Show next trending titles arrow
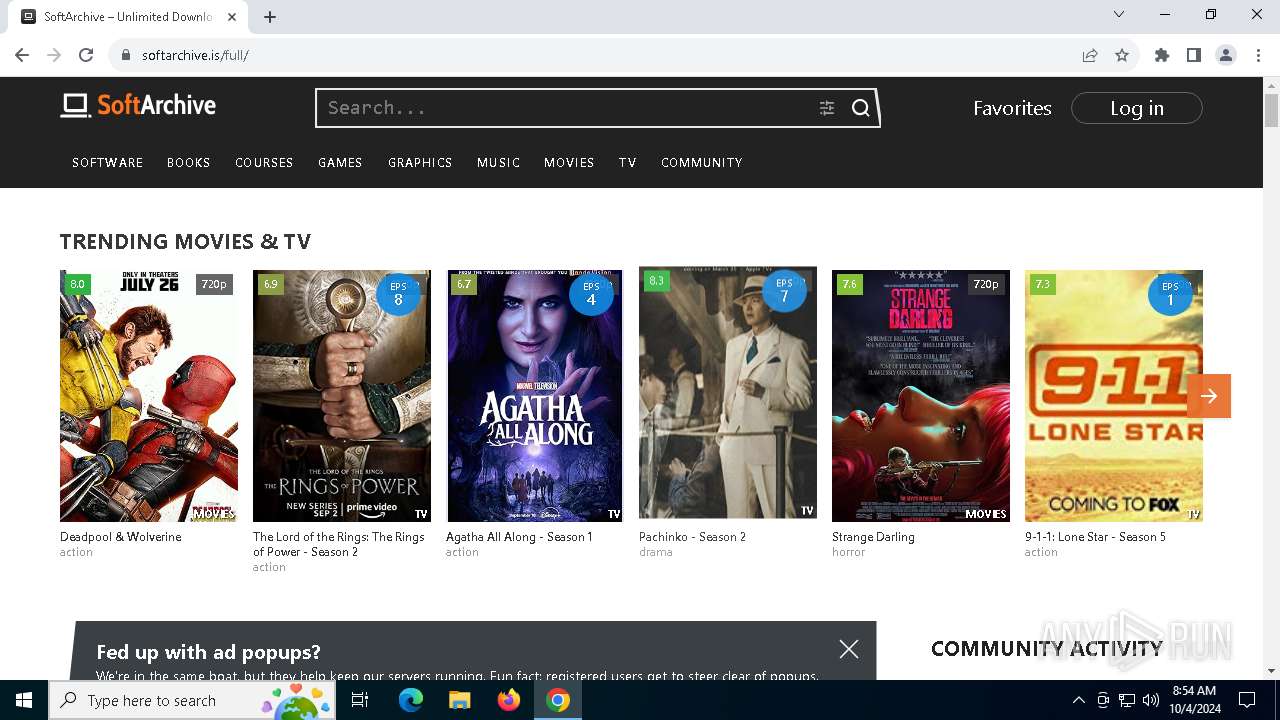Screen dimensions: 1280x720 (x=1209, y=396)
